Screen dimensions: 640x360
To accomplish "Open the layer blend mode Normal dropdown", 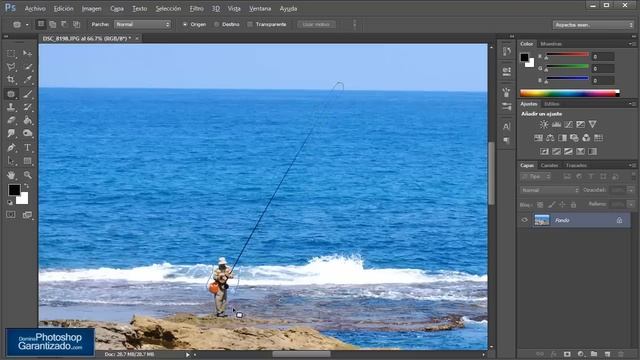I will coord(549,190).
